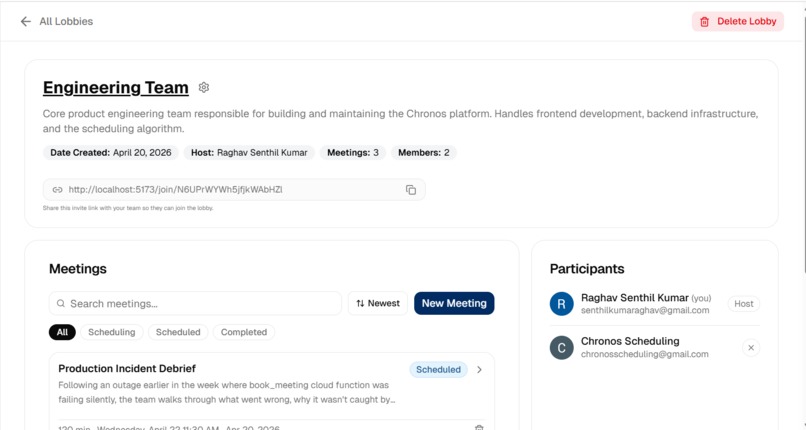
Task: Click the lobby description paragraph
Action: 400,121
